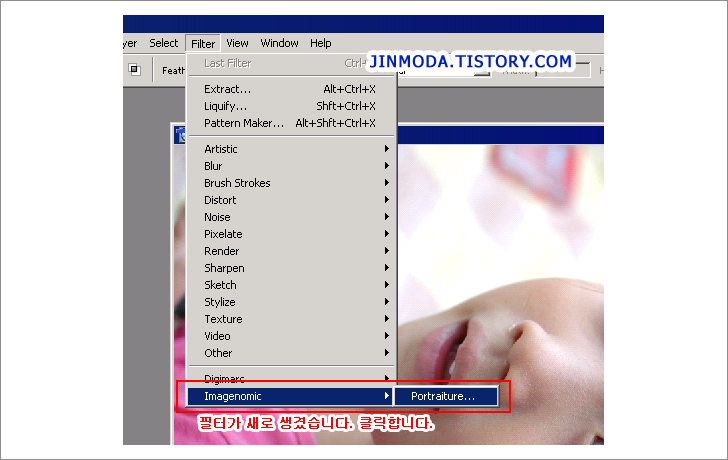The width and height of the screenshot is (728, 460).
Task: Click the document window icon
Action: 180,135
